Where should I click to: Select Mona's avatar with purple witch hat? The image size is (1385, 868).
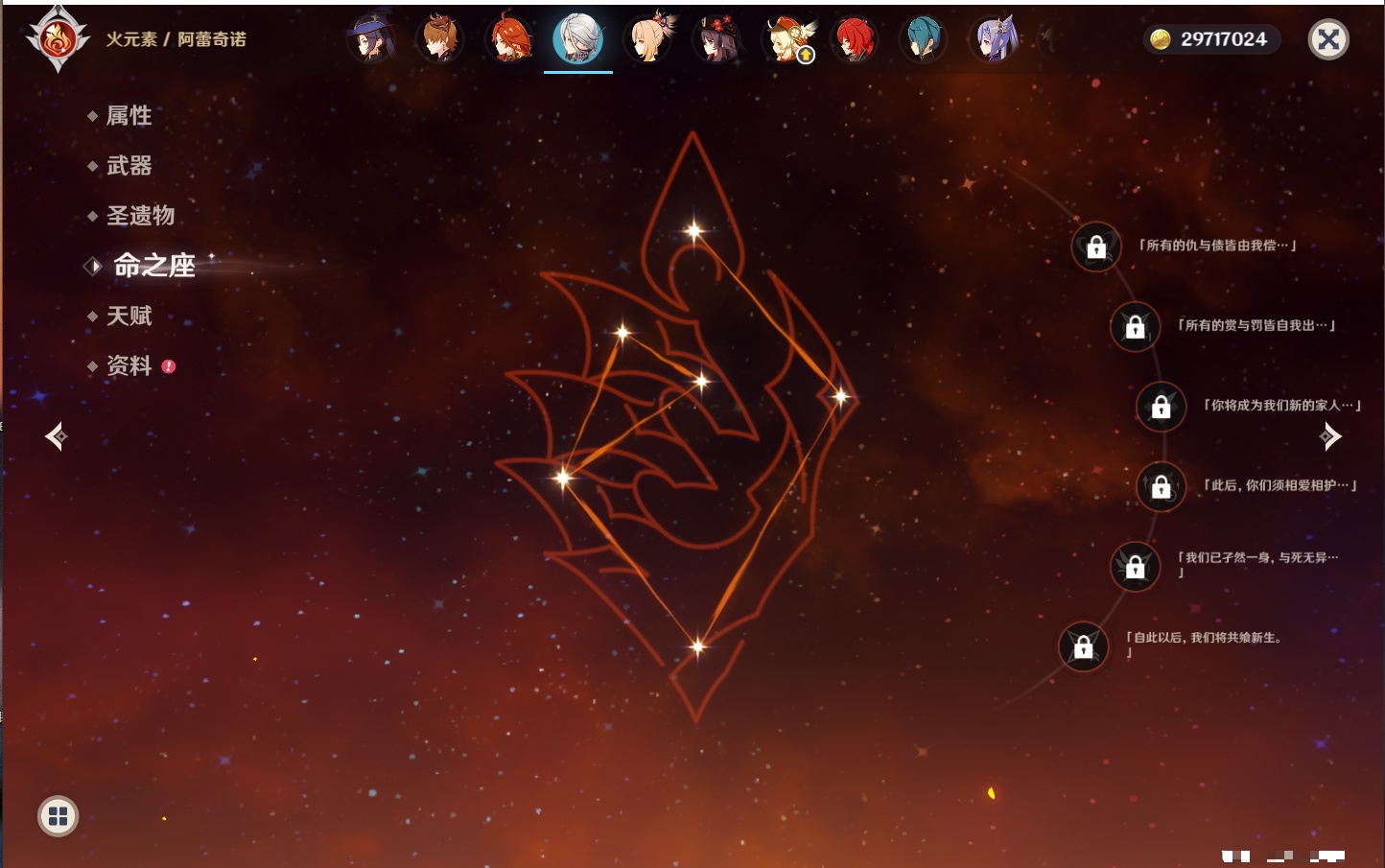coord(371,39)
